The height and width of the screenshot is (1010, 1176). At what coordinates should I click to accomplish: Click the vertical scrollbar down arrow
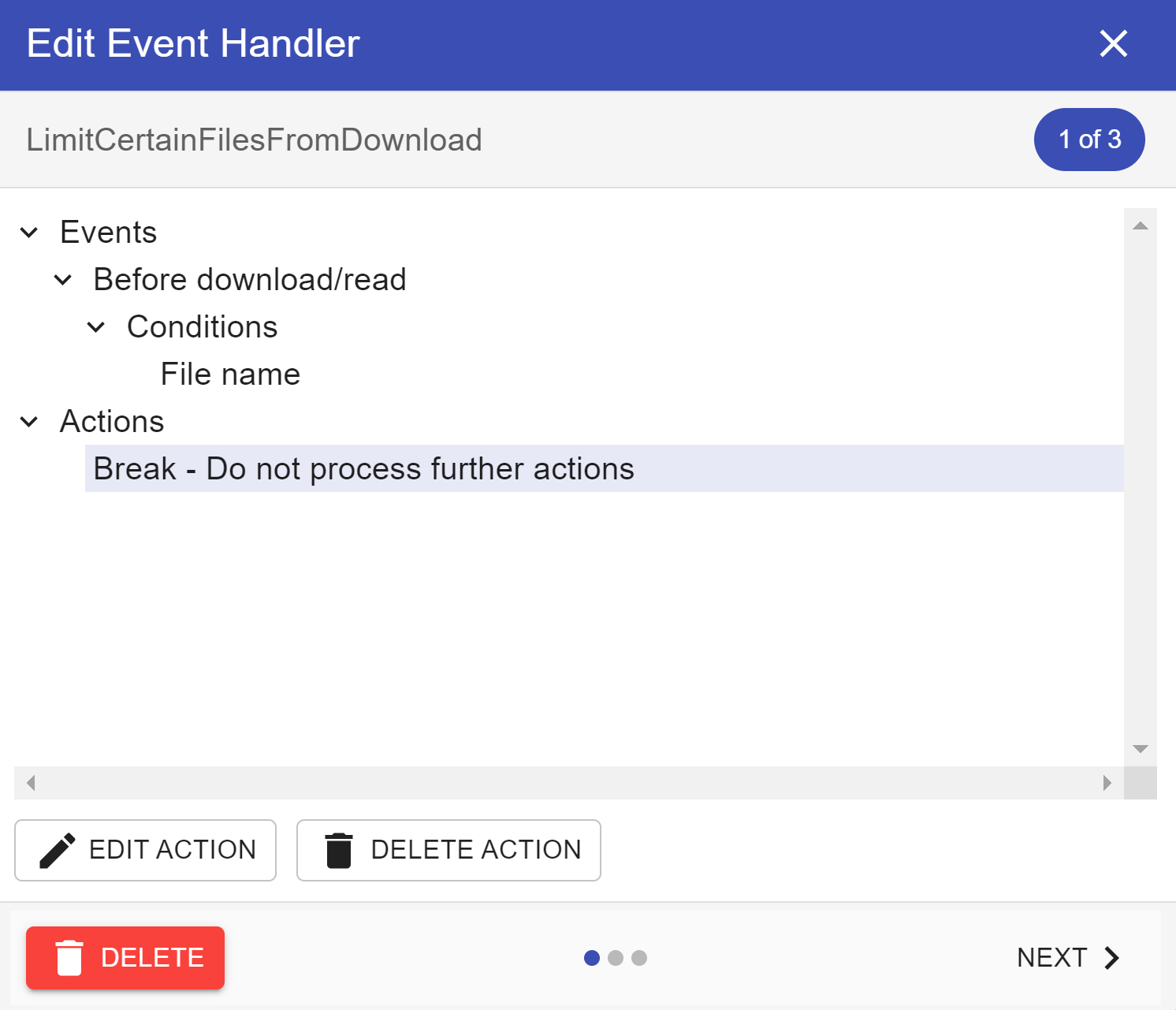[1140, 748]
